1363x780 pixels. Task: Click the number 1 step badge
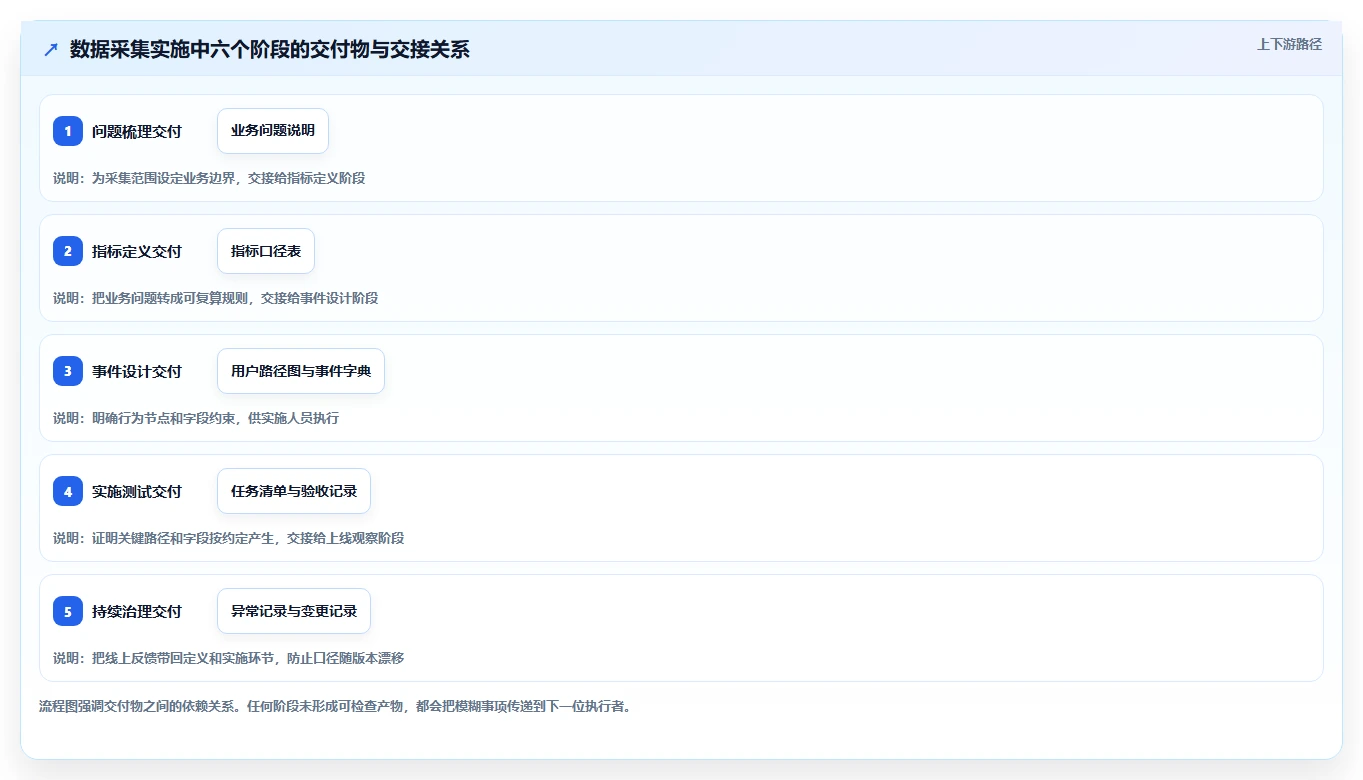[68, 131]
